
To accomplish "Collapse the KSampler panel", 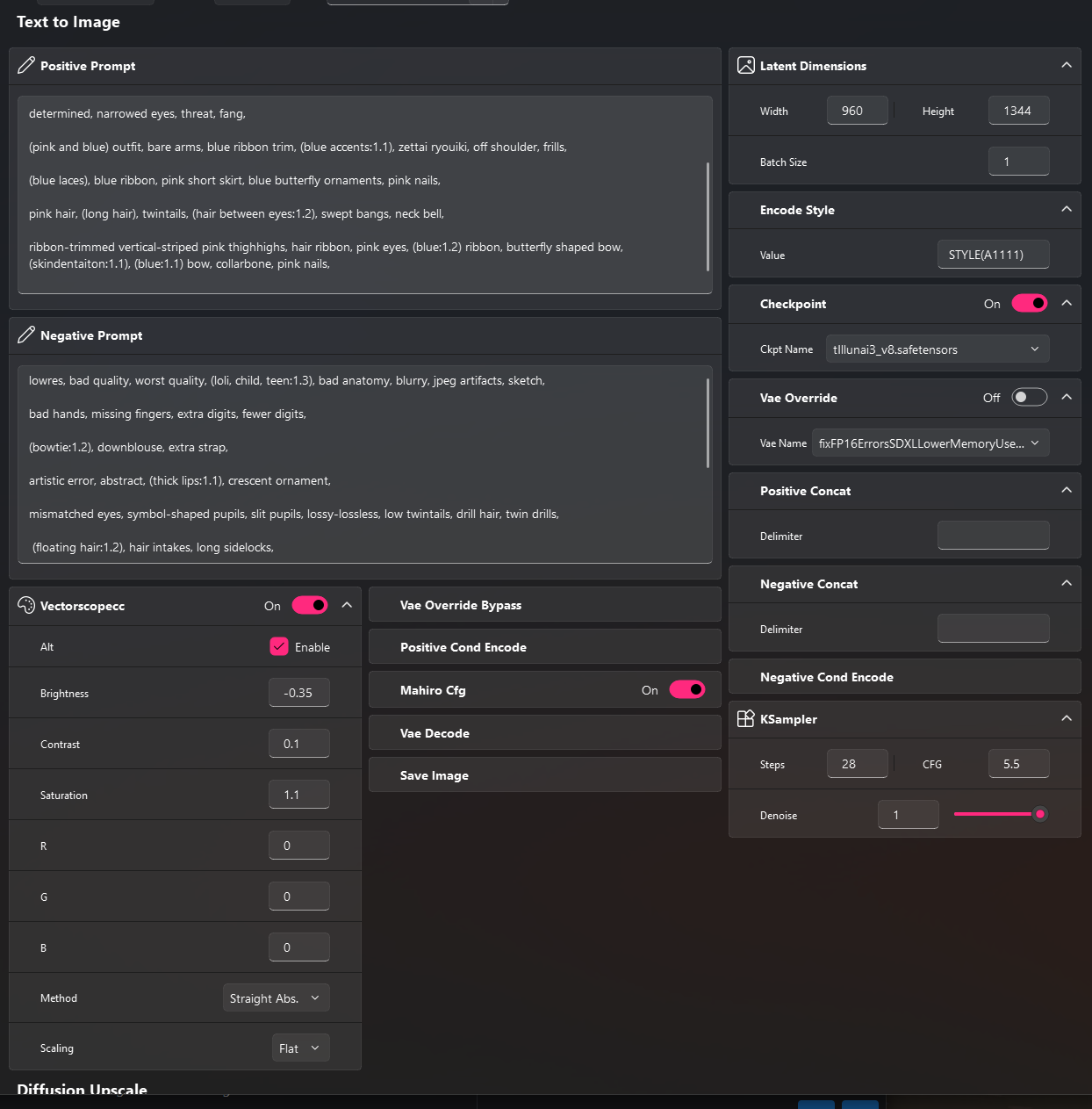I will coord(1067,719).
